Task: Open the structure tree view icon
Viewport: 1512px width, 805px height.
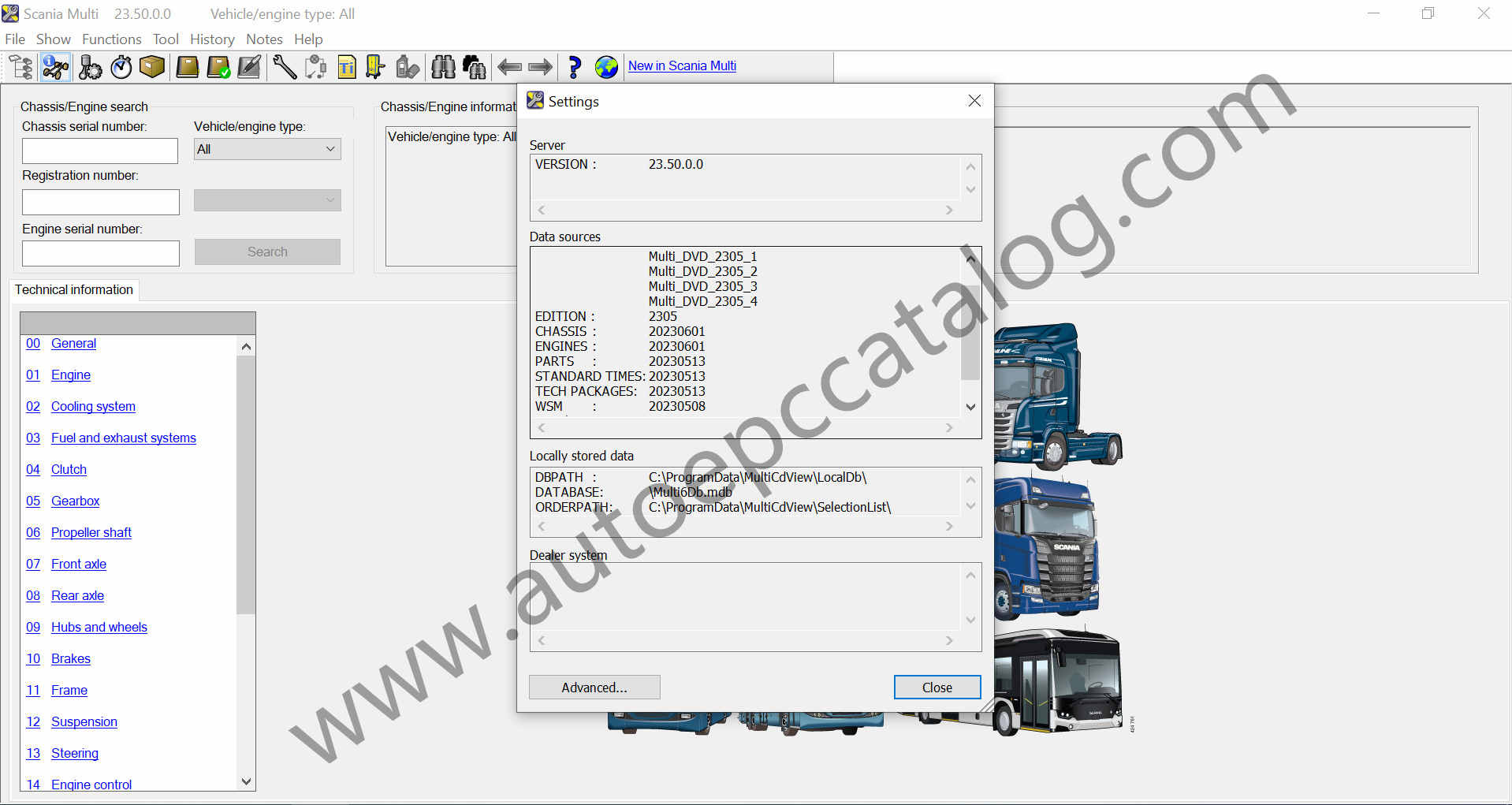Action: (21, 67)
